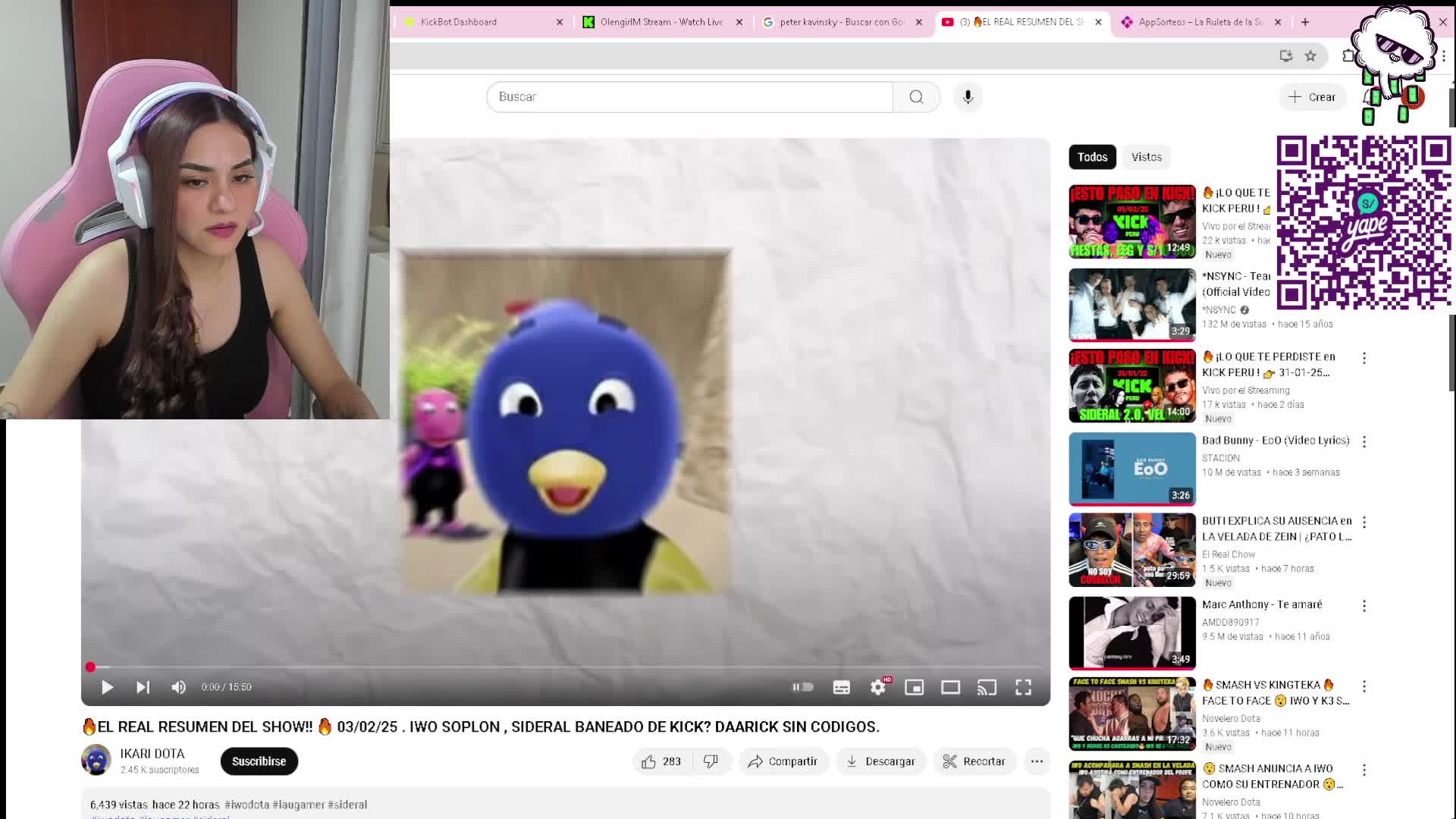1456x819 pixels.
Task: Cast video to a TV
Action: [x=987, y=687]
